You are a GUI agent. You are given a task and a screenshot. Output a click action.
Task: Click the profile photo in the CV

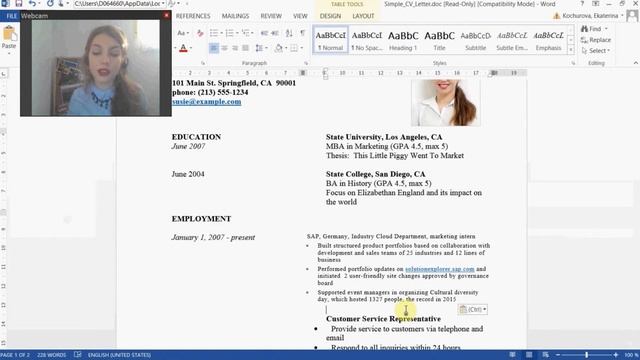coord(446,102)
